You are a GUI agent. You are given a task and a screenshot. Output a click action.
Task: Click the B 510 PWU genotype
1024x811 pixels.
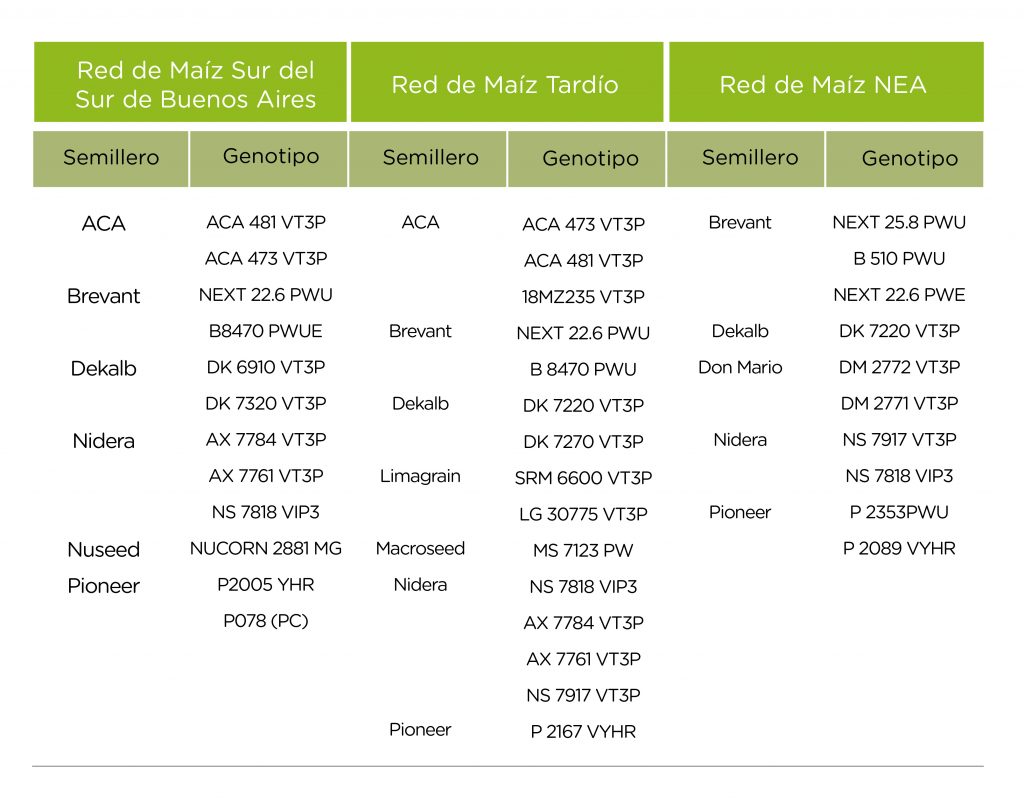[x=899, y=258]
